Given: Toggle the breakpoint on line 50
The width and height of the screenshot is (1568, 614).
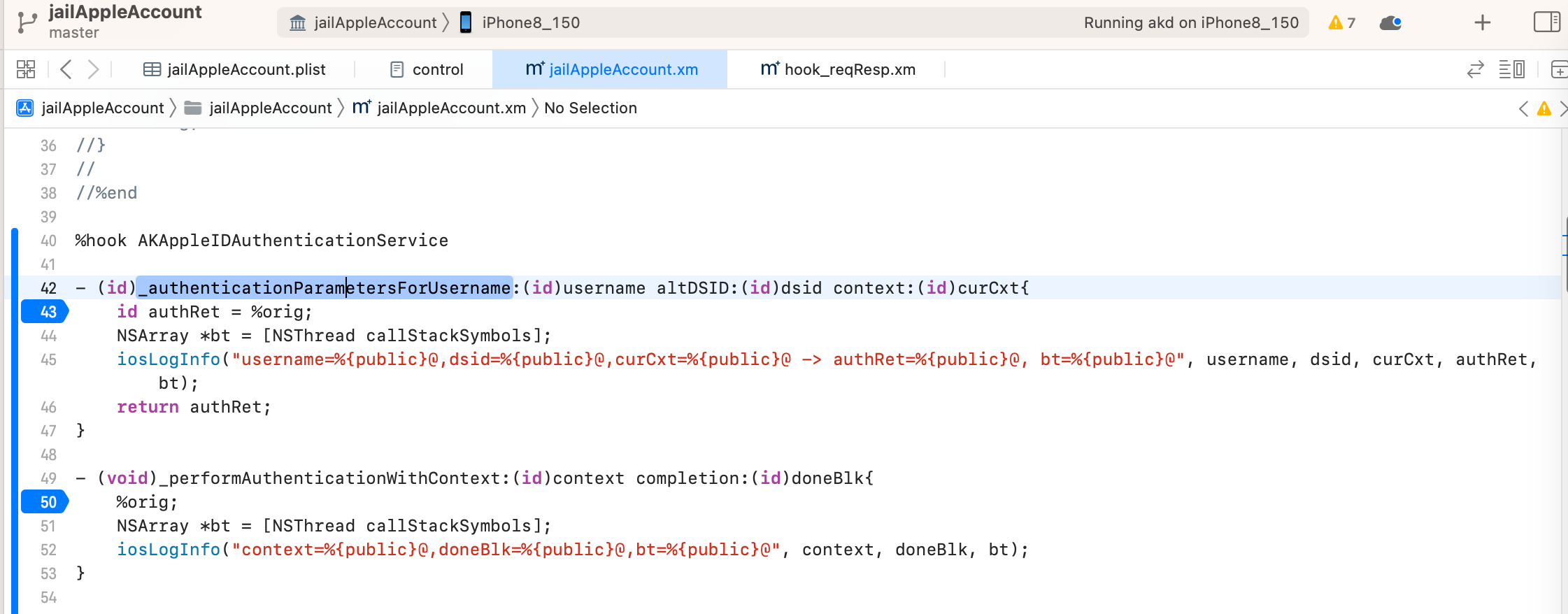Looking at the screenshot, I should tap(45, 501).
